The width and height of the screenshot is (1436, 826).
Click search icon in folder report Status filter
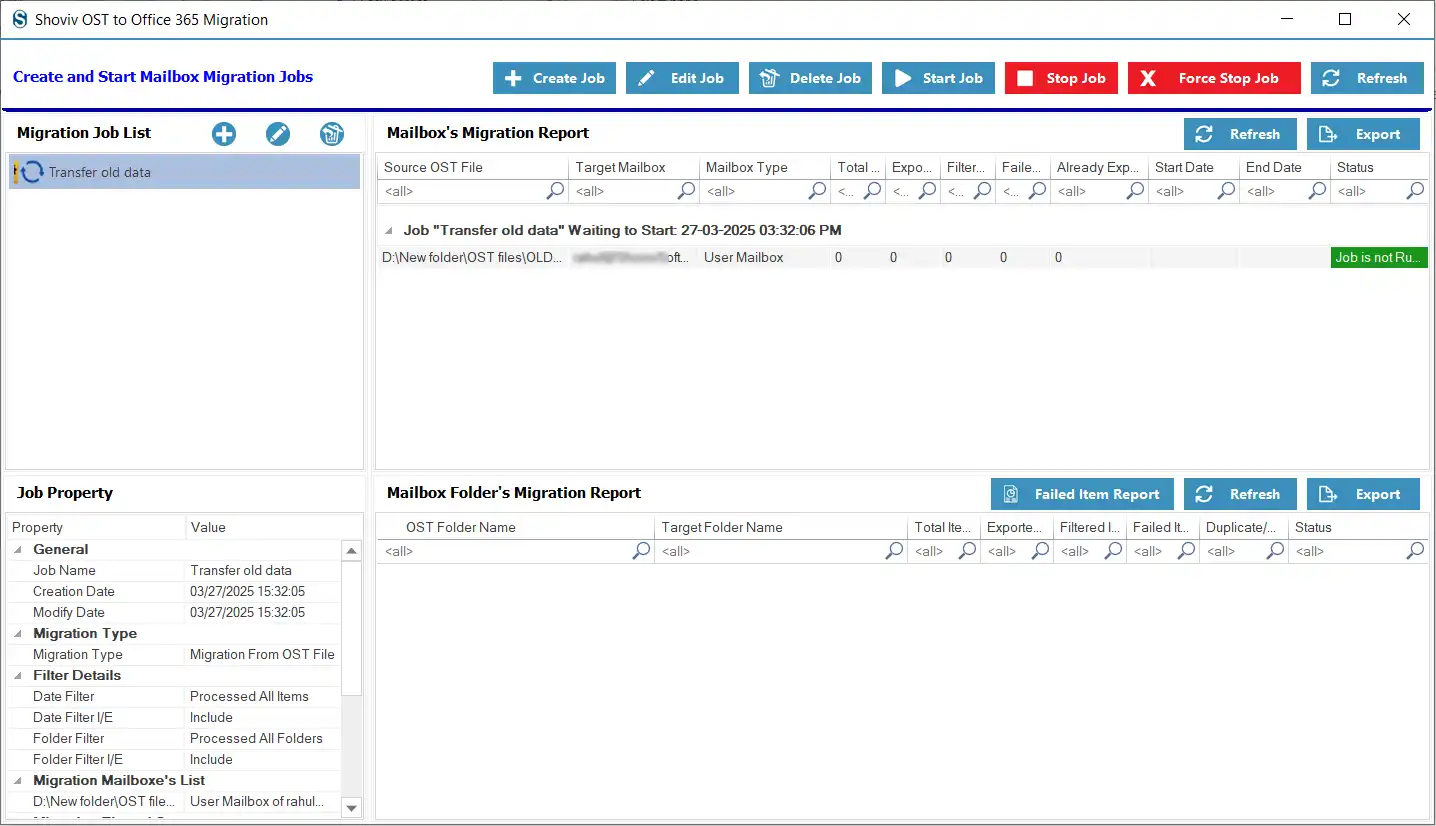pyautogui.click(x=1416, y=551)
